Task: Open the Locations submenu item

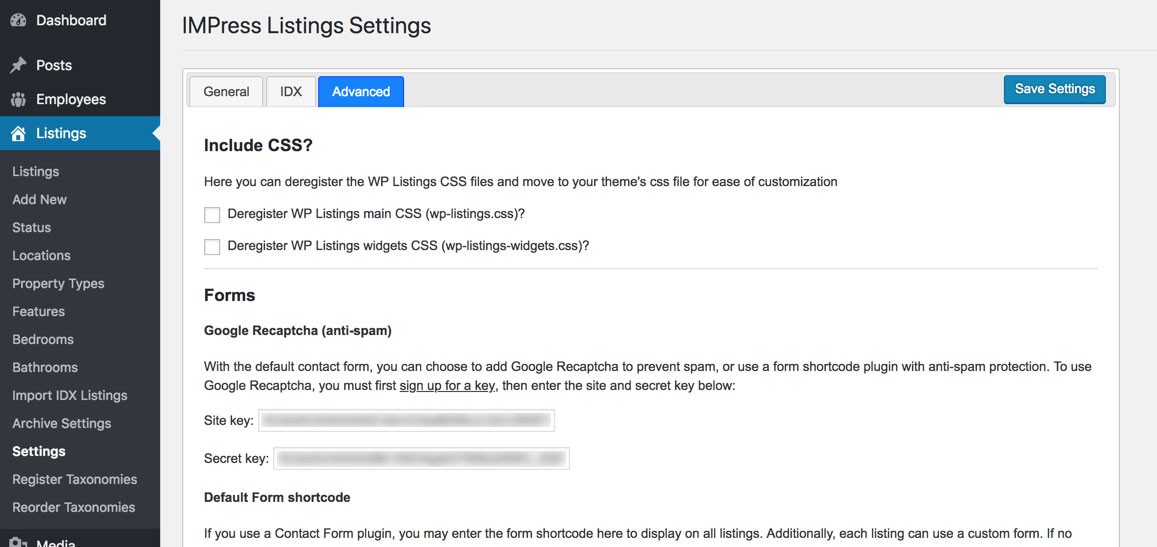Action: [x=41, y=255]
